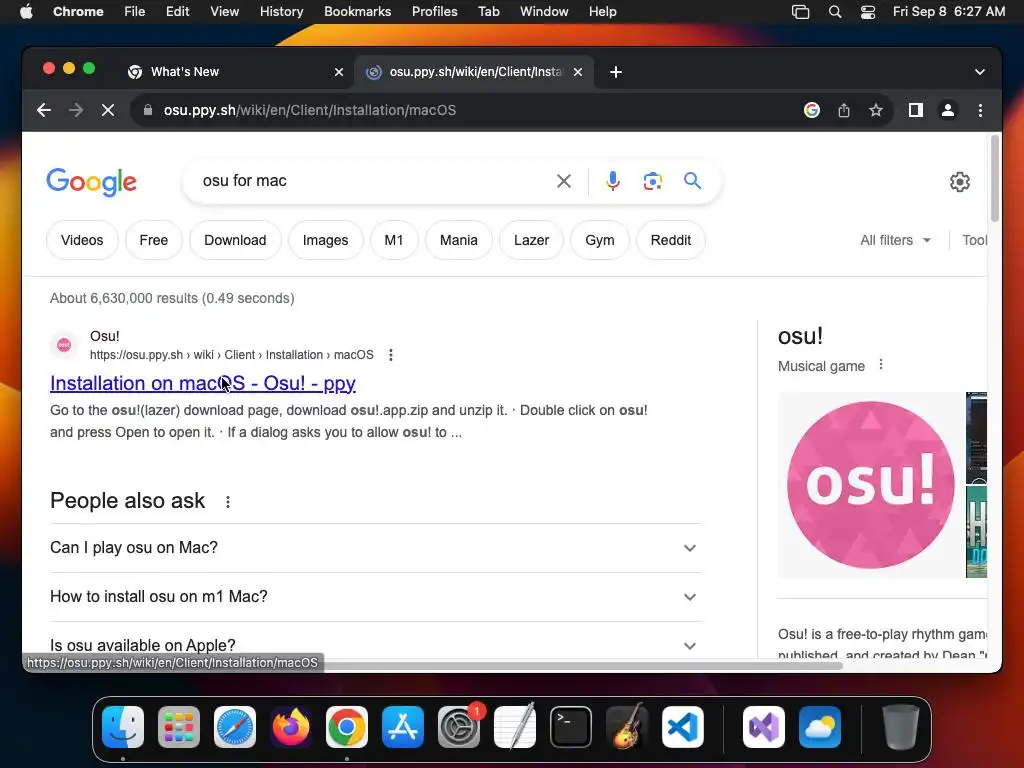The image size is (1024, 768).
Task: Open the Window menu
Action: 544,12
